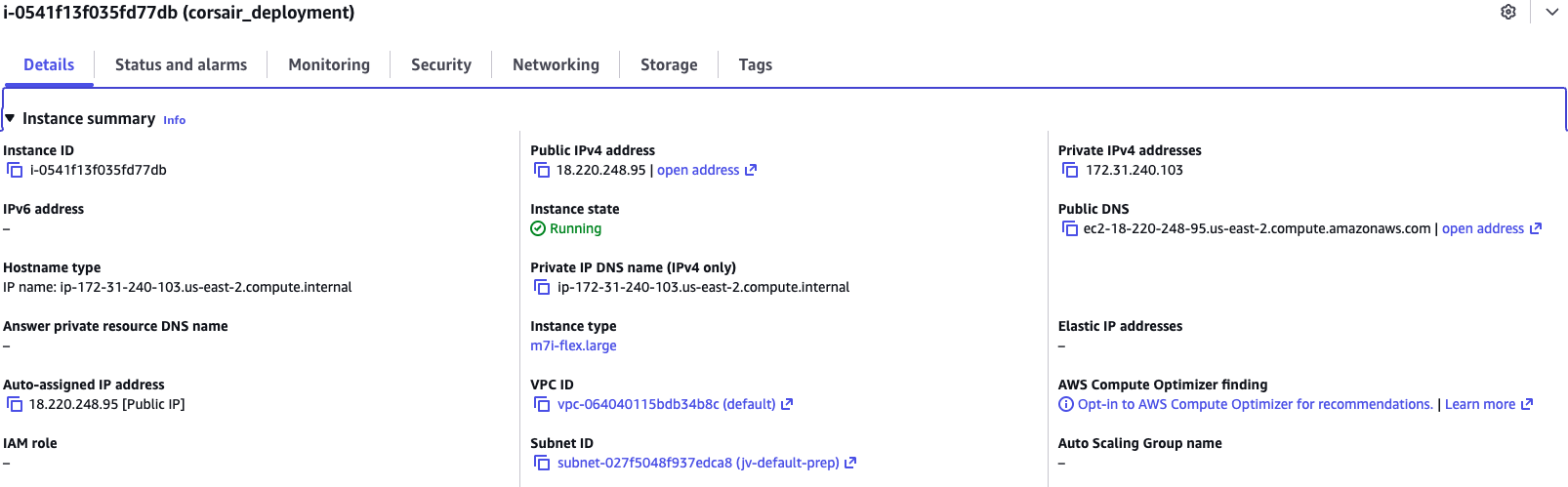Expand the top-right chevron dropdown
This screenshot has height=487, width=1568.
1551,12
